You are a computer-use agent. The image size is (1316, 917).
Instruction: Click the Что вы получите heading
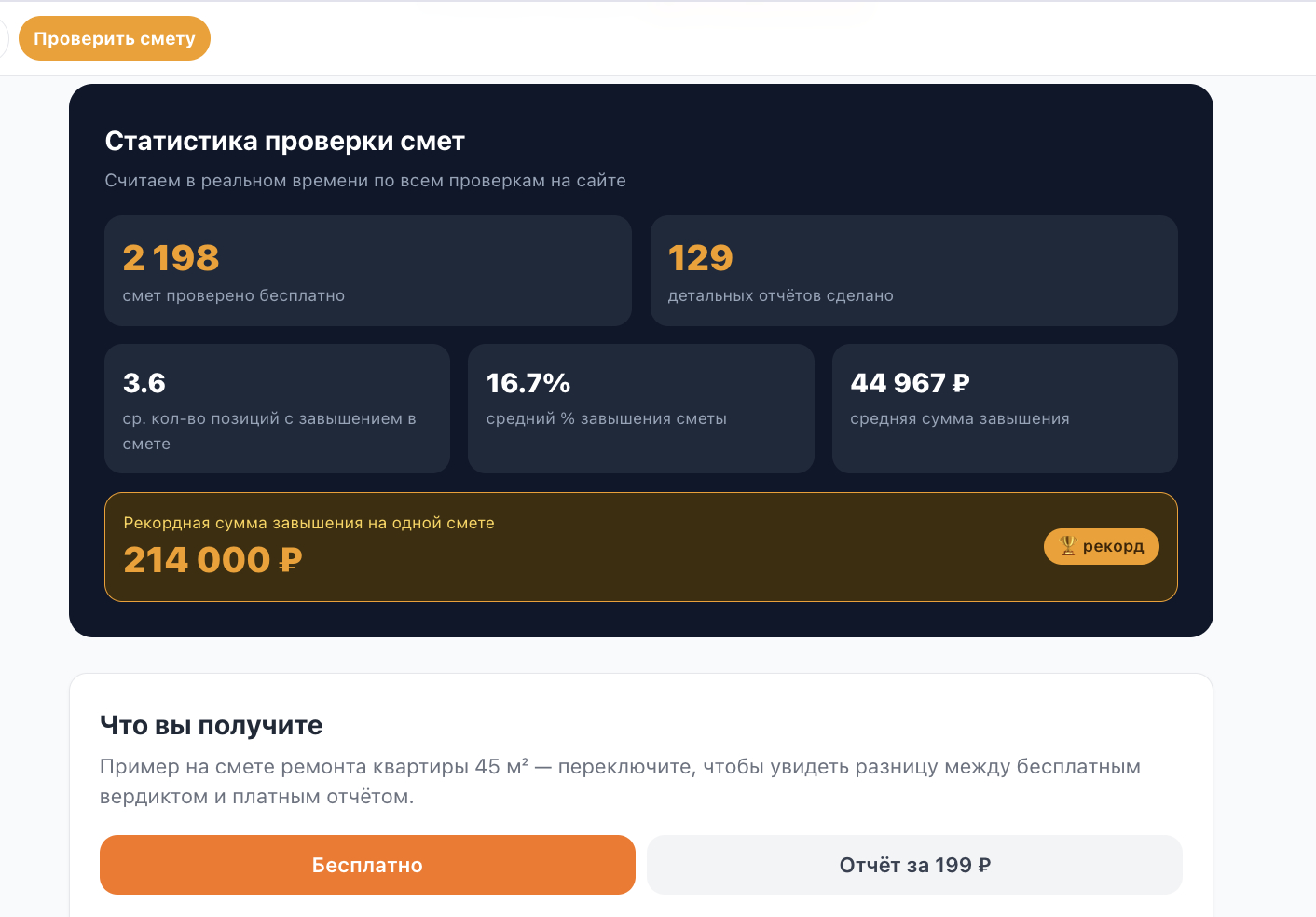point(212,725)
